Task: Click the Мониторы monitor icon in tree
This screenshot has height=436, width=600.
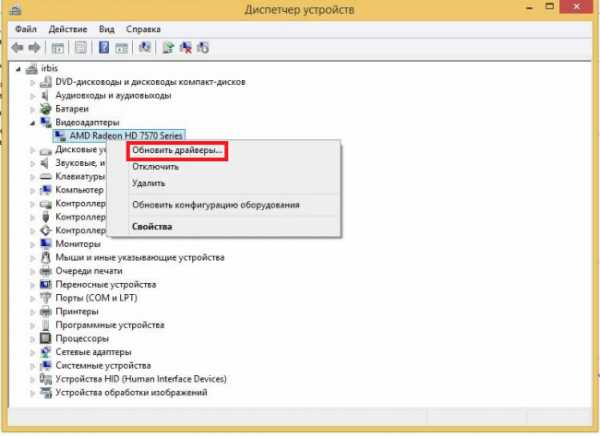Action: tap(47, 243)
